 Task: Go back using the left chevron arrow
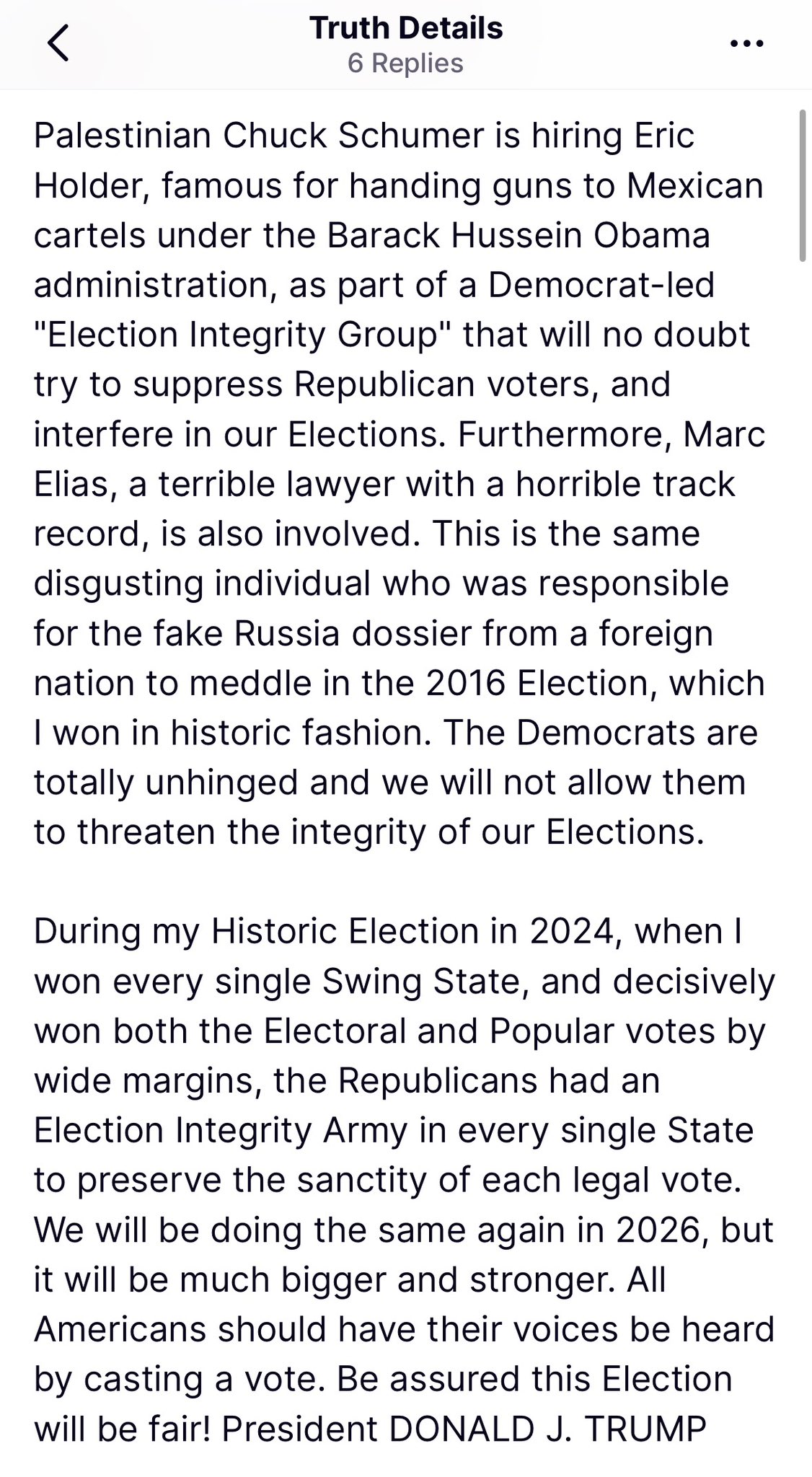[58, 43]
